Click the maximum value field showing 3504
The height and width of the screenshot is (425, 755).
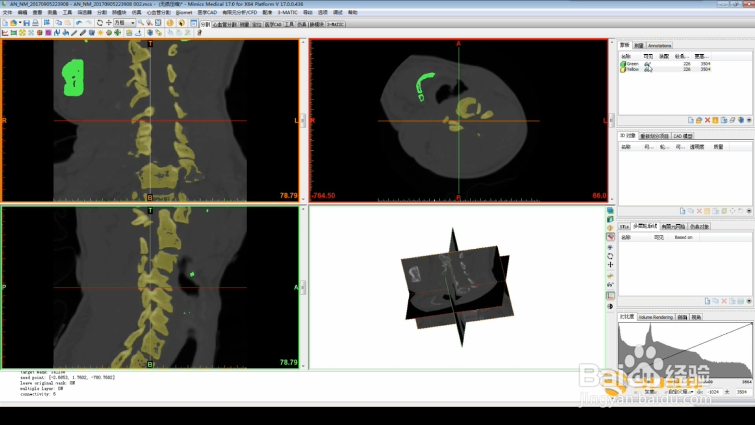click(x=742, y=392)
